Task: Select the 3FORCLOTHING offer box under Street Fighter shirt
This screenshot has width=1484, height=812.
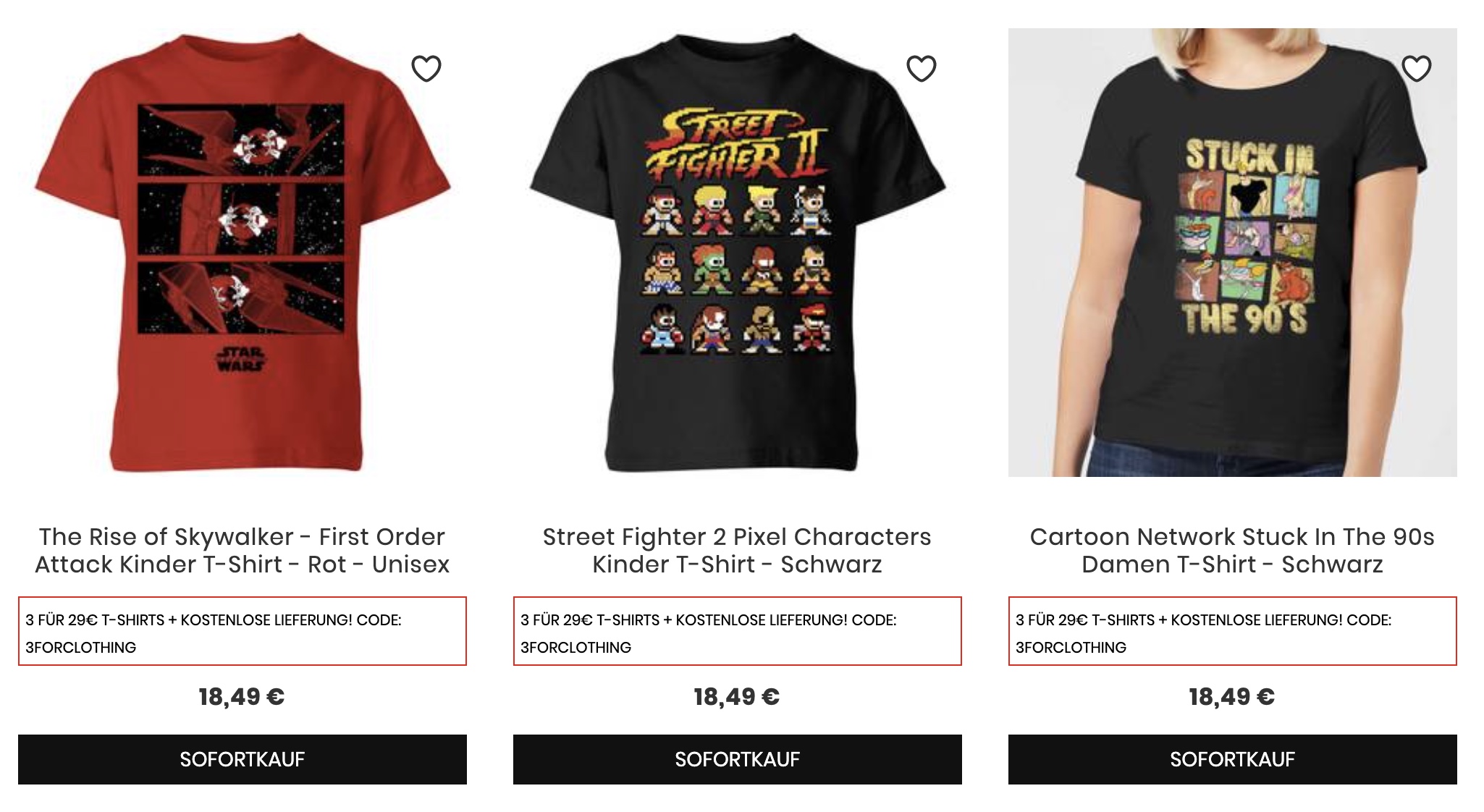Action: [x=737, y=631]
